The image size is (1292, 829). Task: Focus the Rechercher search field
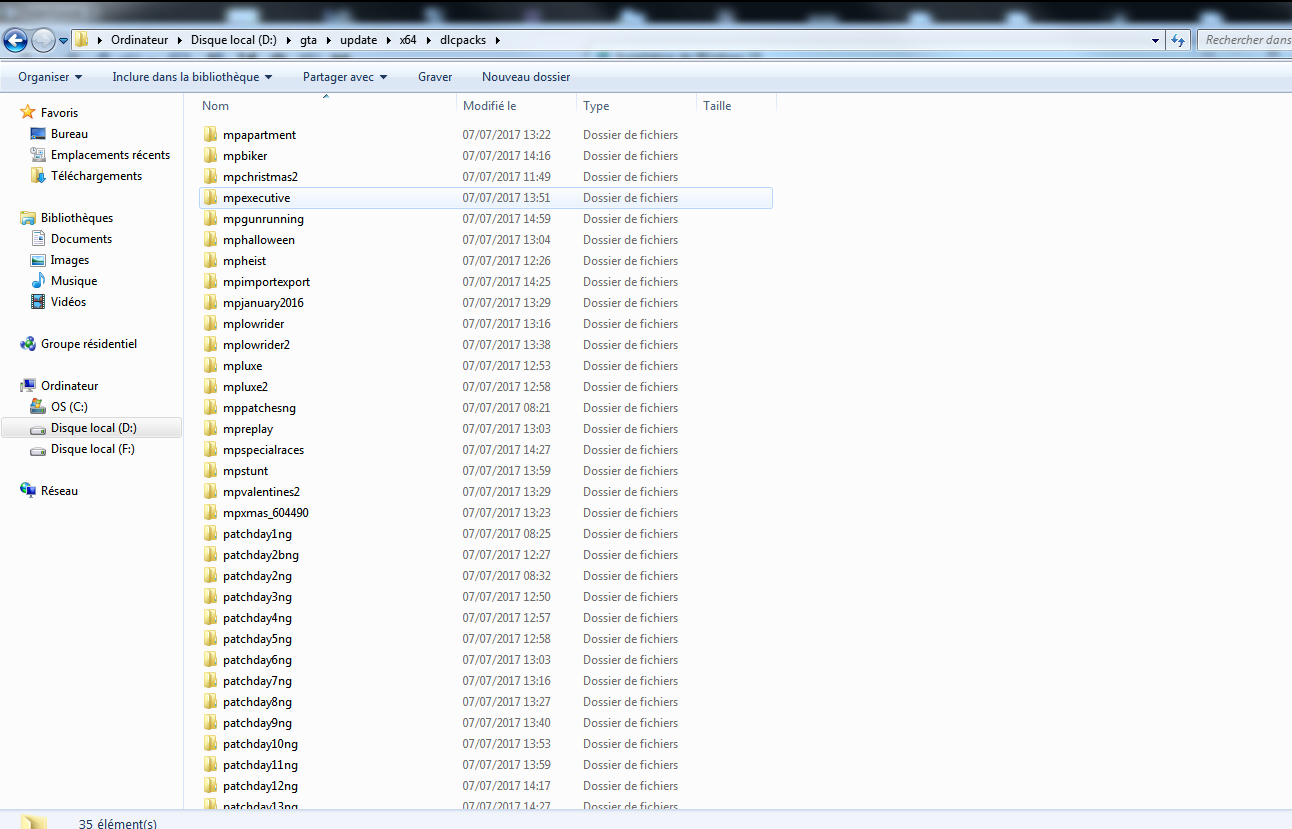[1246, 40]
